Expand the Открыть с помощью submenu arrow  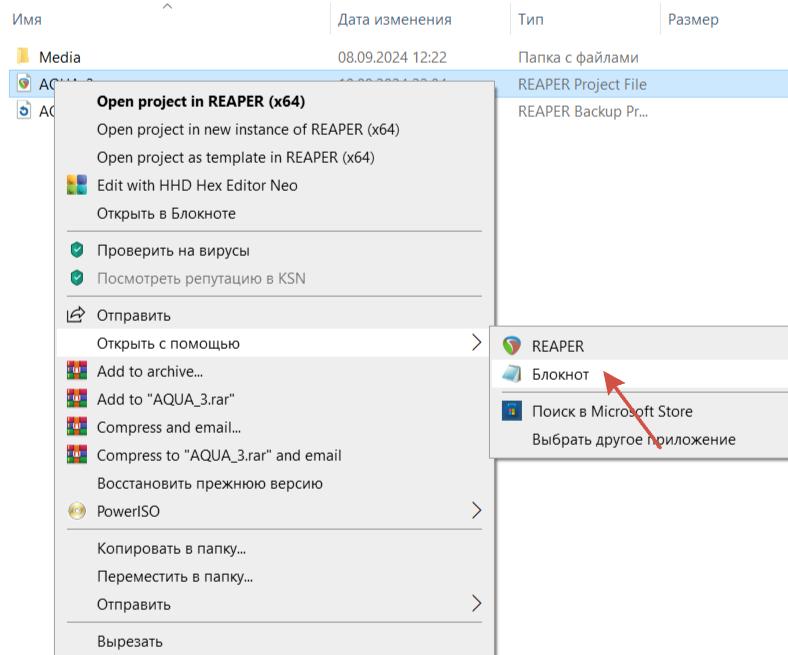tap(475, 344)
